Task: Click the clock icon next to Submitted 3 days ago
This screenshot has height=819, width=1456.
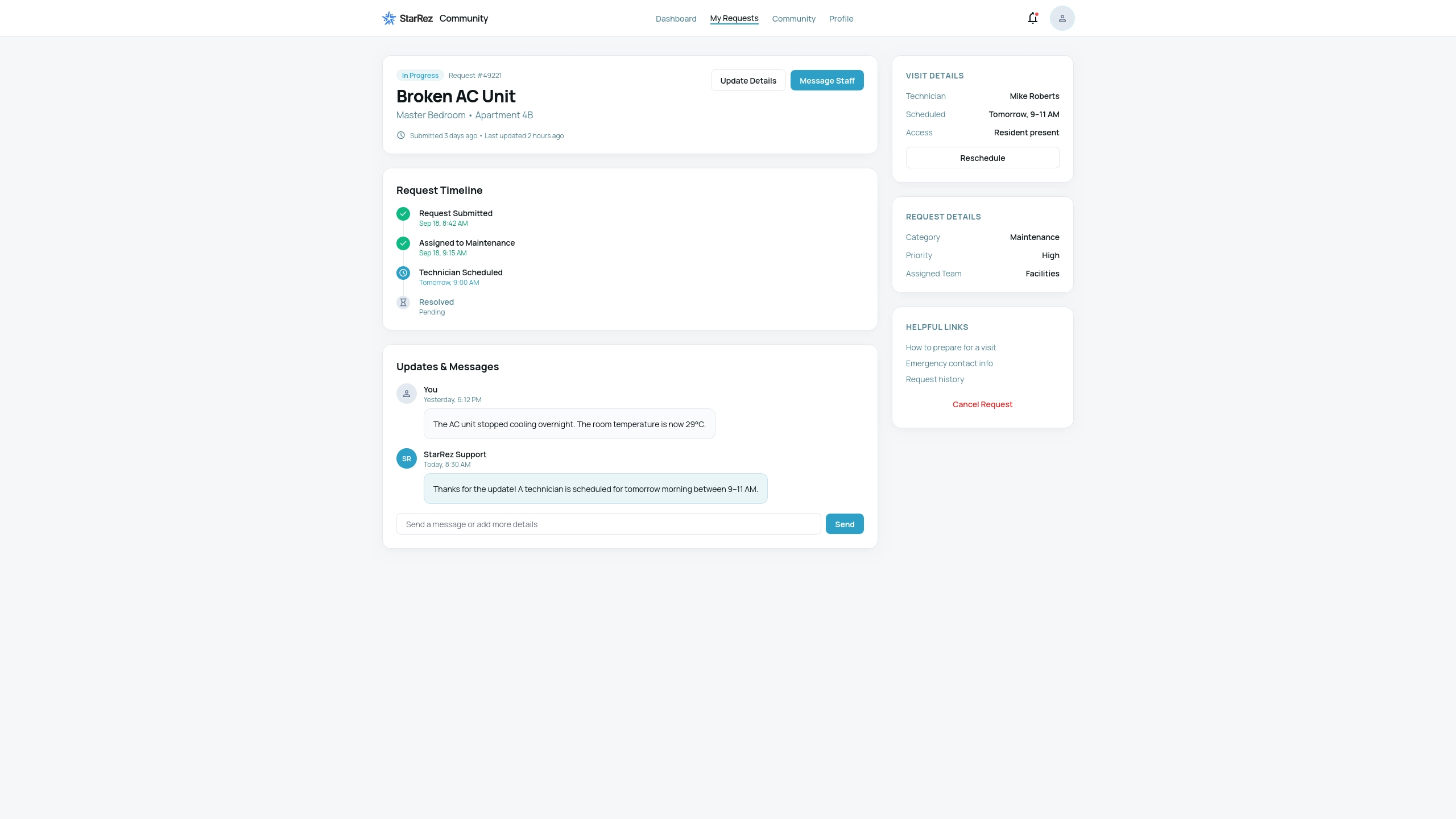Action: (x=401, y=135)
